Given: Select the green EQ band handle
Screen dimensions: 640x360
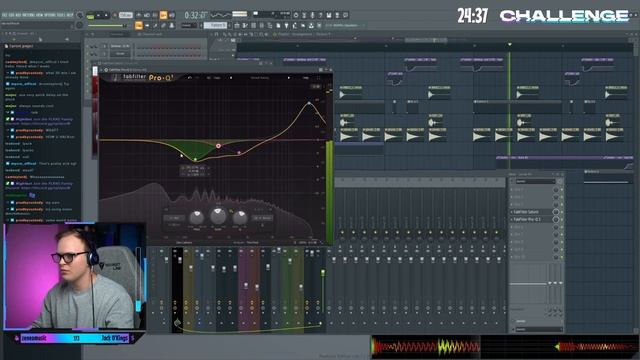Looking at the screenshot, I should 195,160.
